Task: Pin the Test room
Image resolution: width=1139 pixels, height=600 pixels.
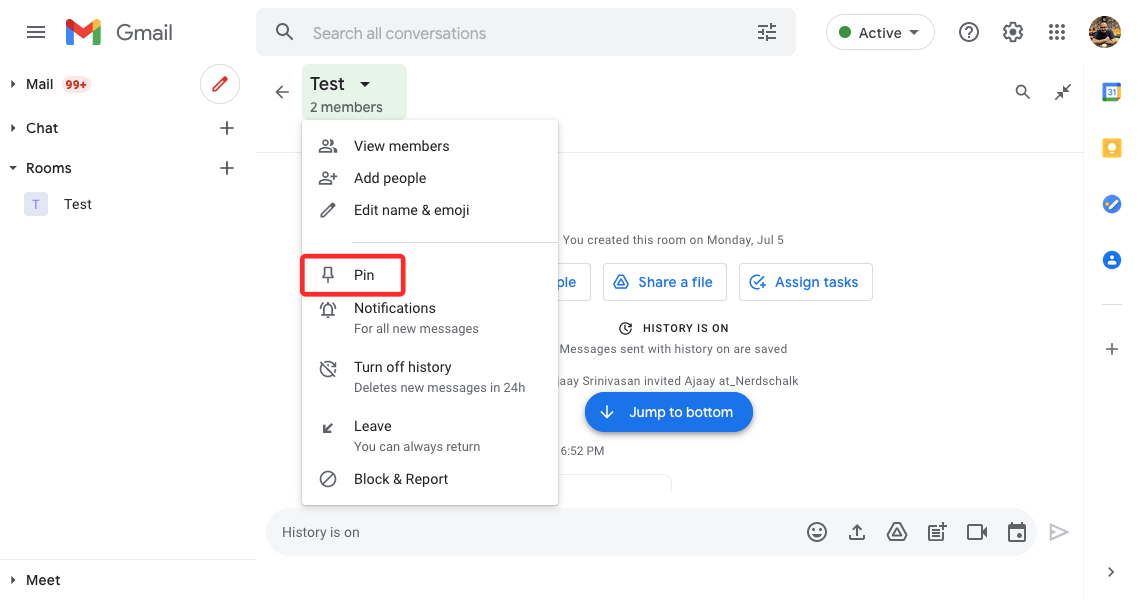Action: pyautogui.click(x=364, y=275)
